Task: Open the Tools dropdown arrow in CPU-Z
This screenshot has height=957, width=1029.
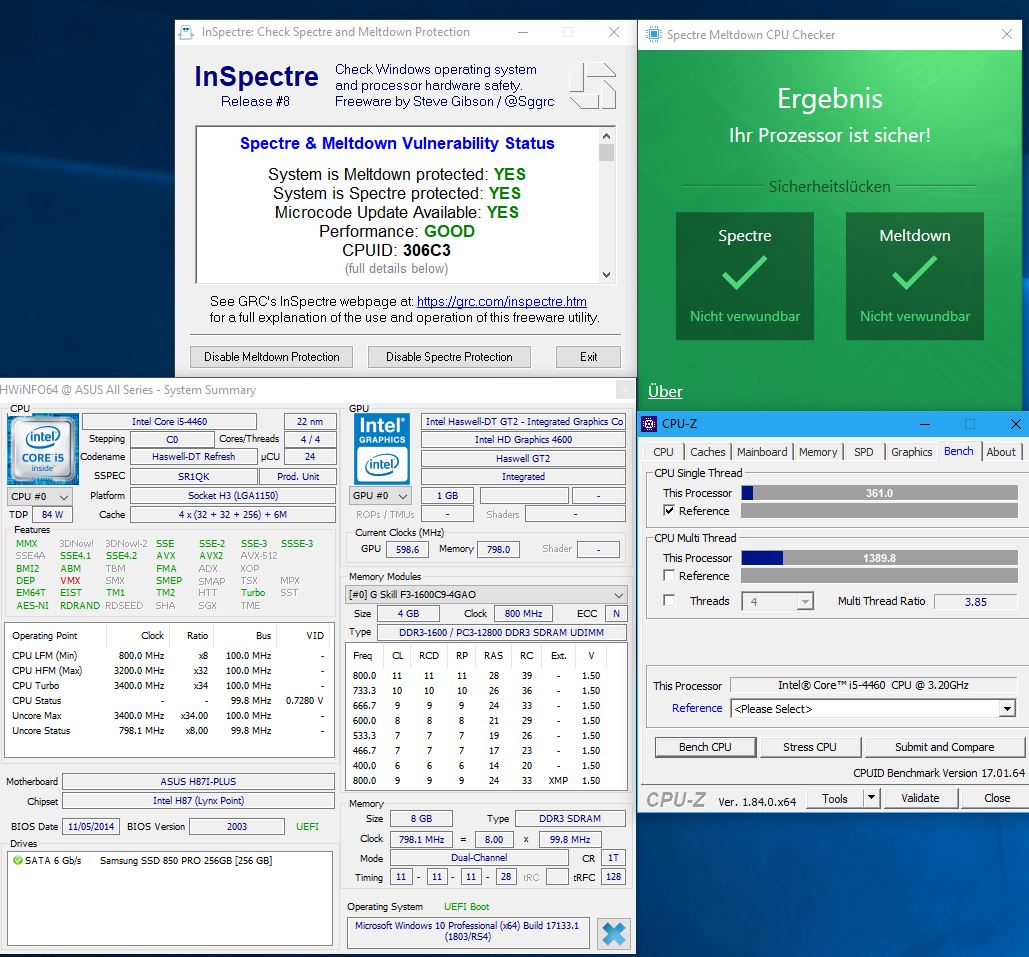Action: point(871,798)
